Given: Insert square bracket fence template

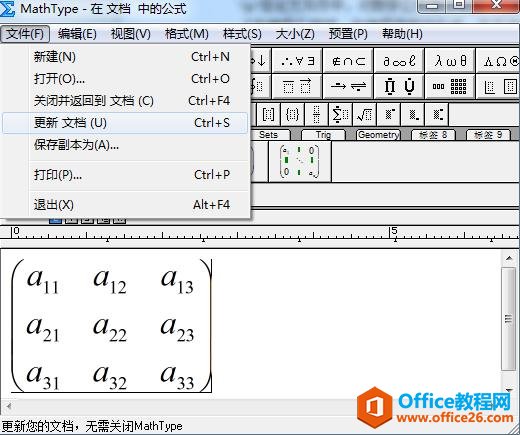Looking at the screenshot, I should coord(268,115).
